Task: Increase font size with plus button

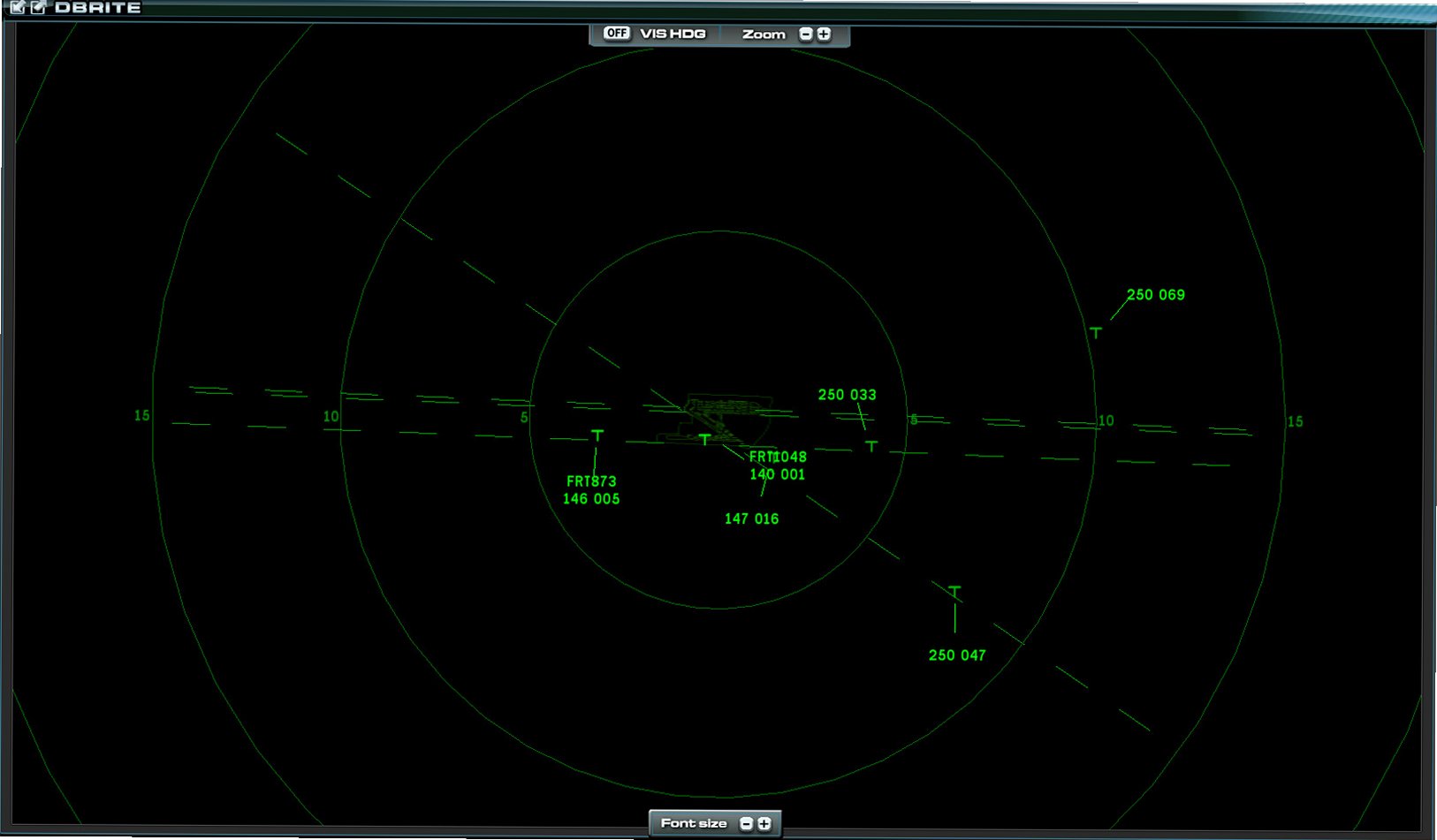Action: click(x=764, y=823)
